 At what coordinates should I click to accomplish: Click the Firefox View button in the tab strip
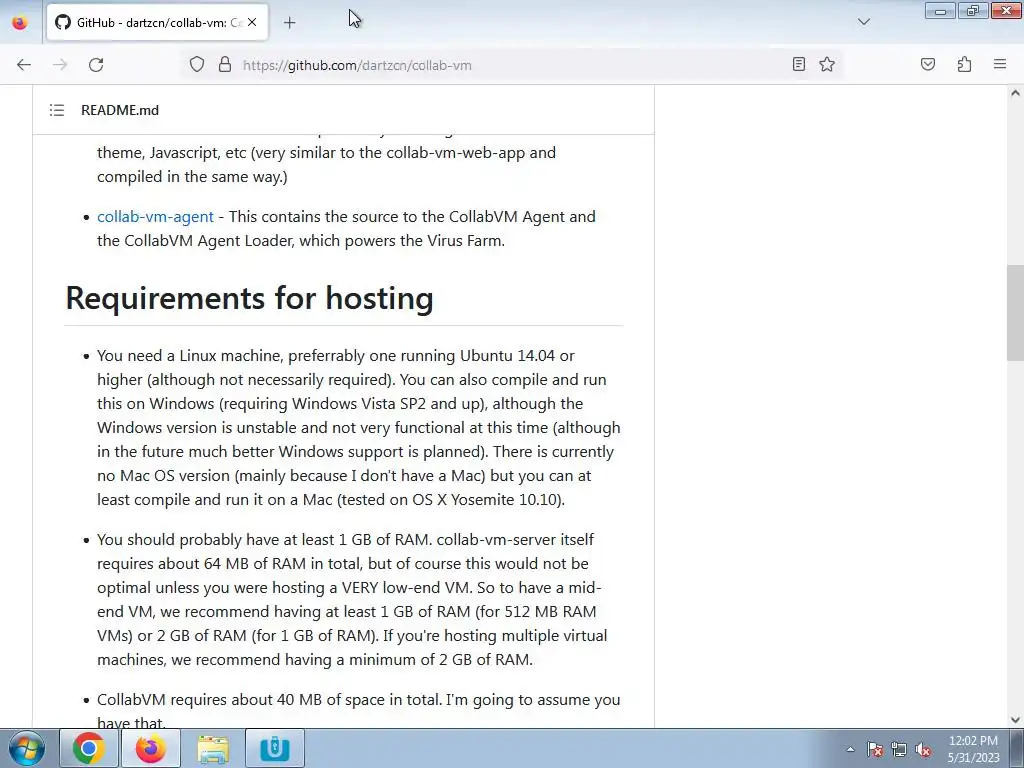[x=20, y=22]
